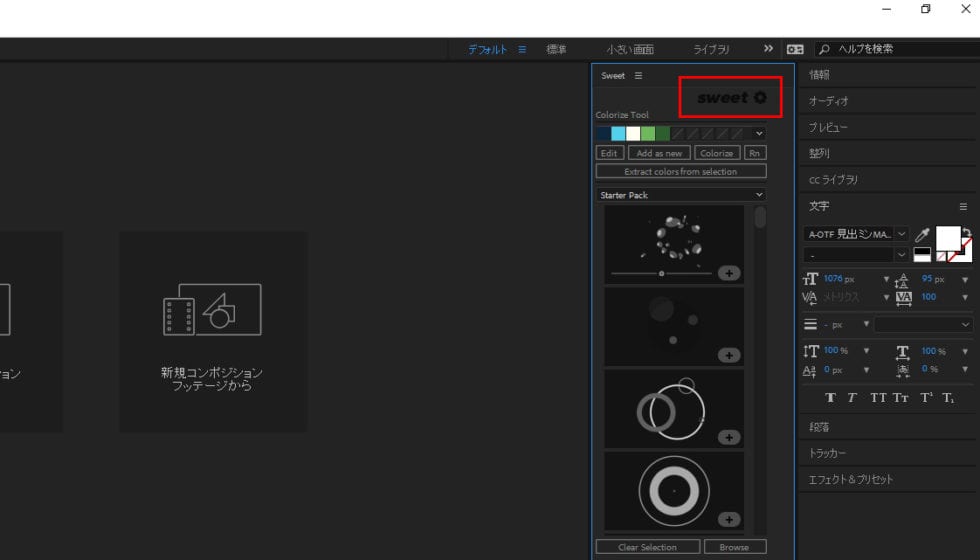This screenshot has width=980, height=560.
Task: Toggle subscript text style
Action: (x=948, y=398)
